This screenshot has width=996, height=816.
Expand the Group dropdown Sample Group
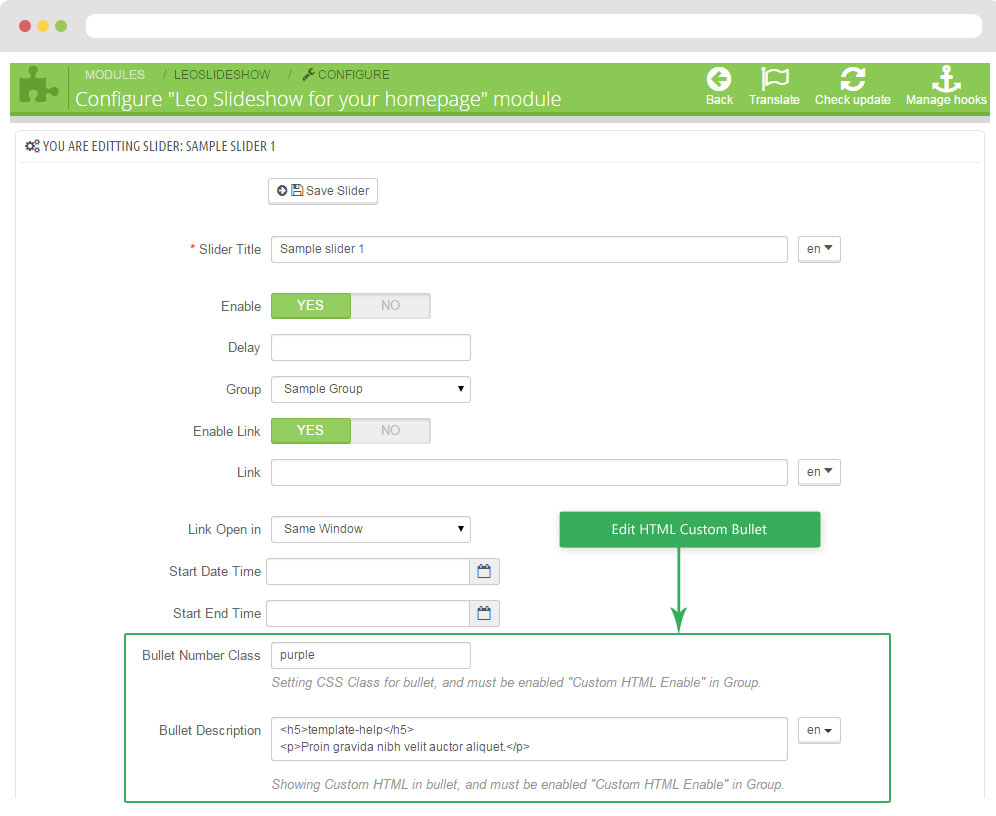coord(370,389)
